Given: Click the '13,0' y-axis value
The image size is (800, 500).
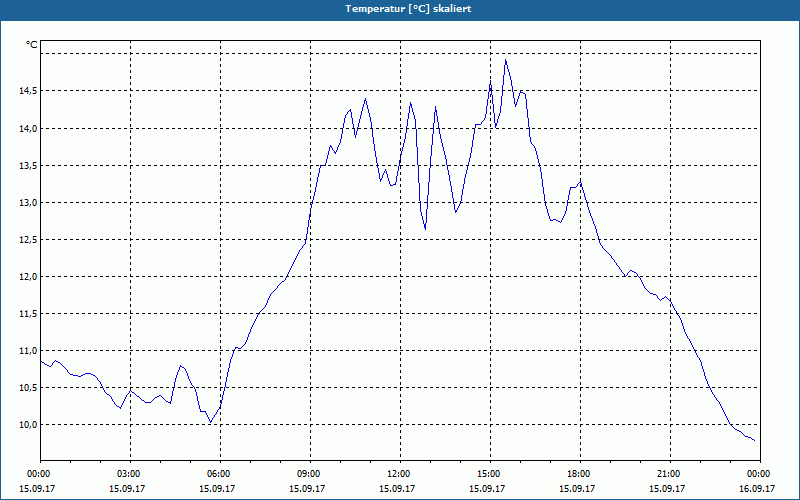Looking at the screenshot, I should pyautogui.click(x=29, y=203).
